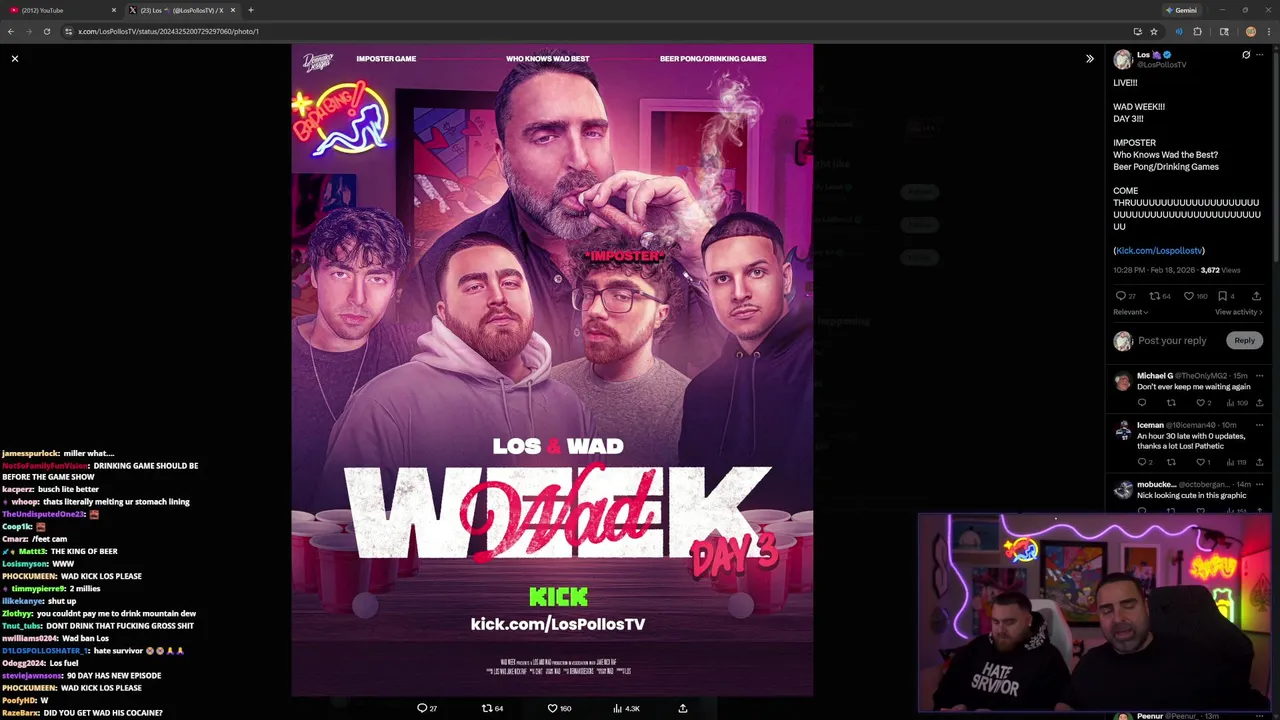Open the side panel search icon

click(1224, 31)
